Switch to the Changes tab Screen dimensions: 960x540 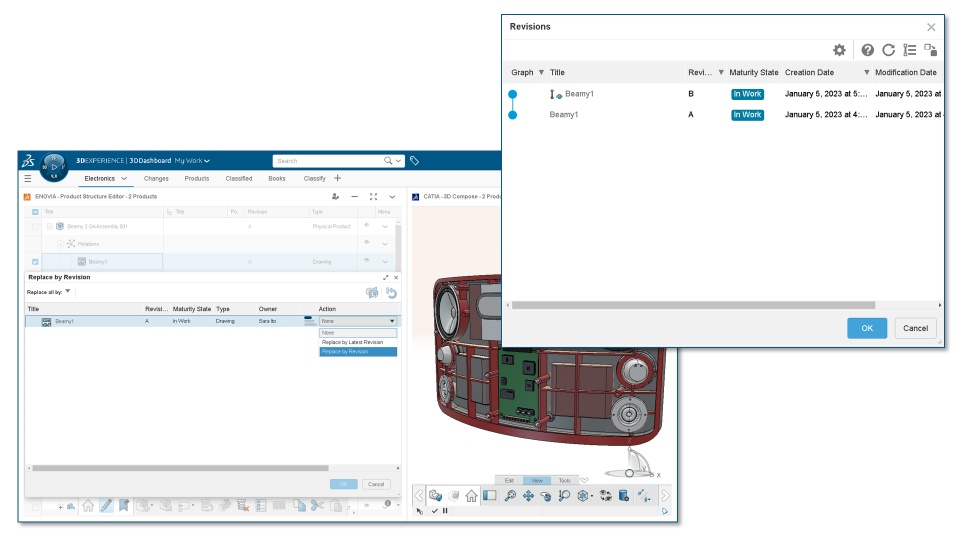pos(156,179)
